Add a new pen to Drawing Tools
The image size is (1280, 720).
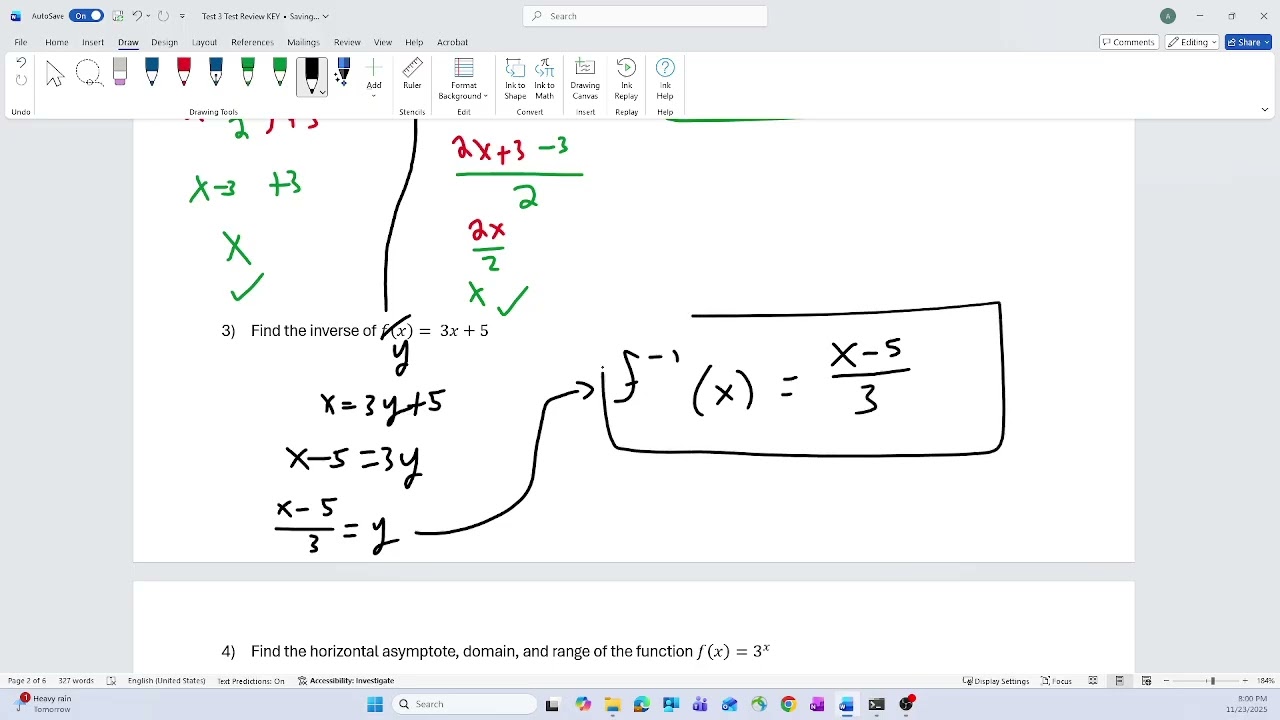tap(374, 76)
